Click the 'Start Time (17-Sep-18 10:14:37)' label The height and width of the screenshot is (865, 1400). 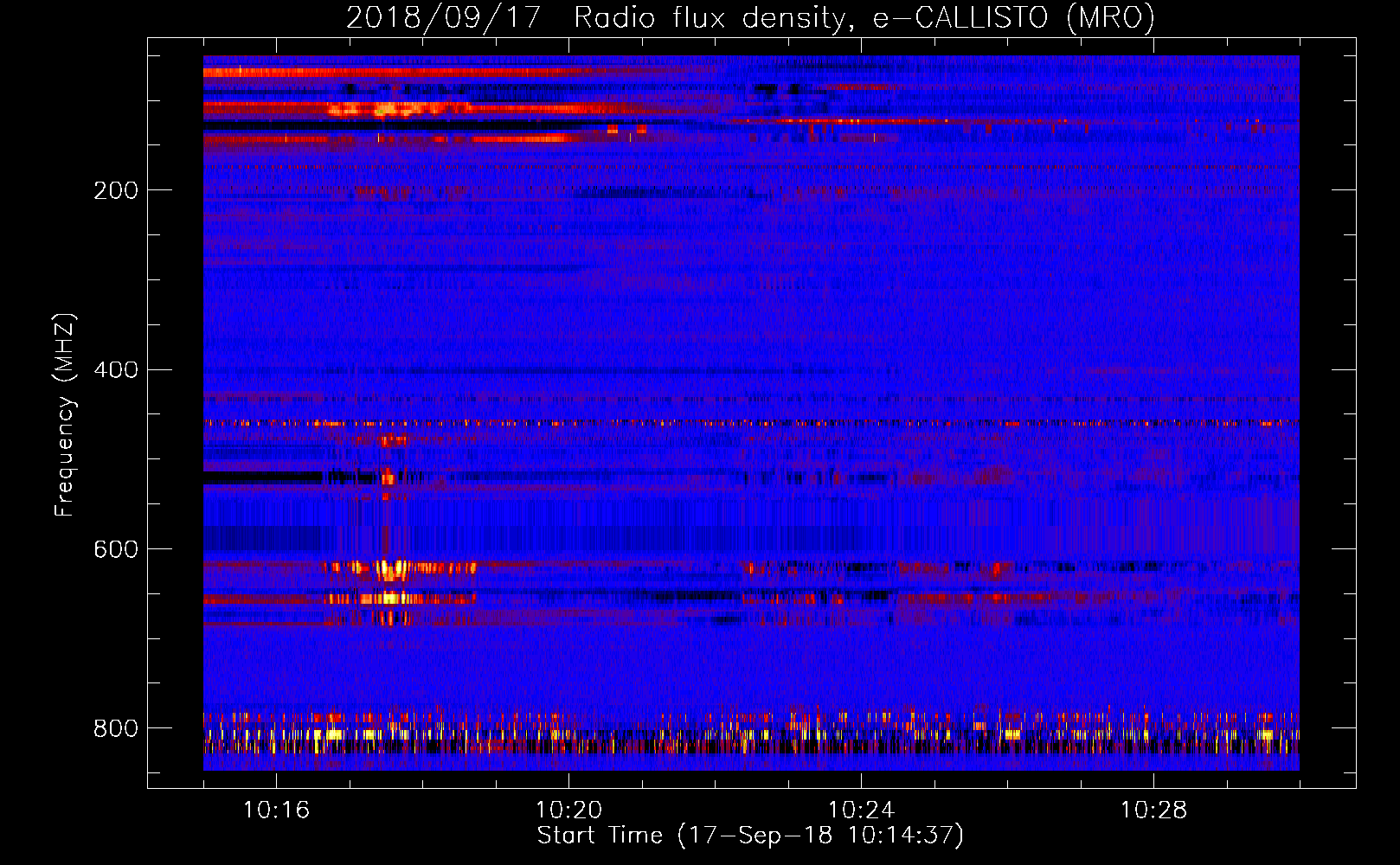(750, 836)
